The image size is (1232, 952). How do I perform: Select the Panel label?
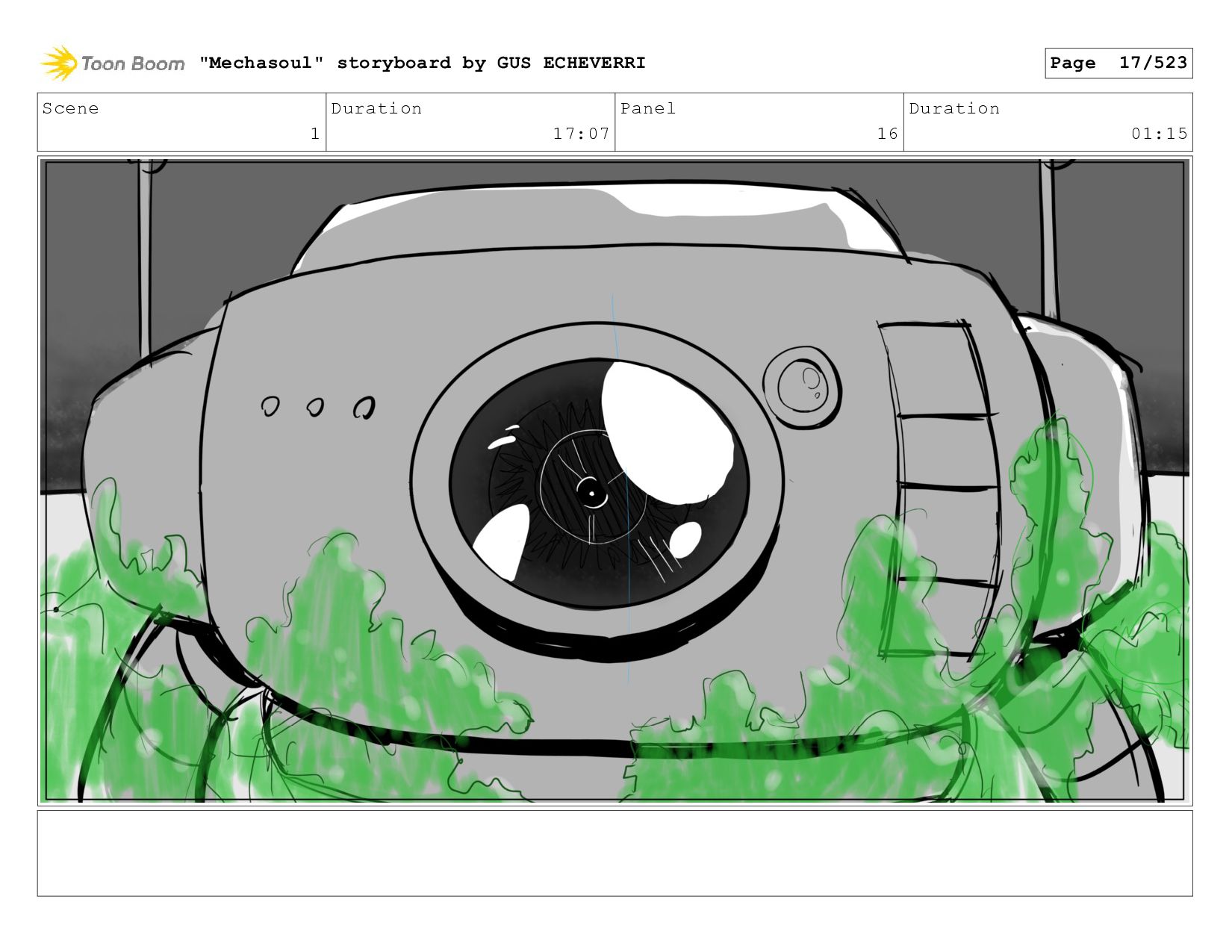click(648, 108)
